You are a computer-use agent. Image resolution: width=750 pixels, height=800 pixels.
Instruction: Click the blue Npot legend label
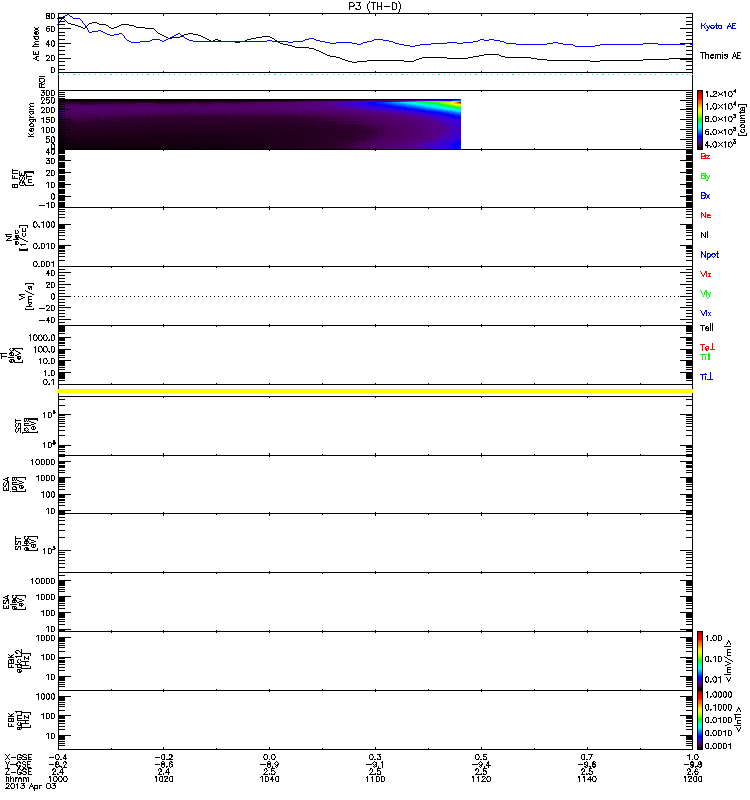click(x=709, y=255)
